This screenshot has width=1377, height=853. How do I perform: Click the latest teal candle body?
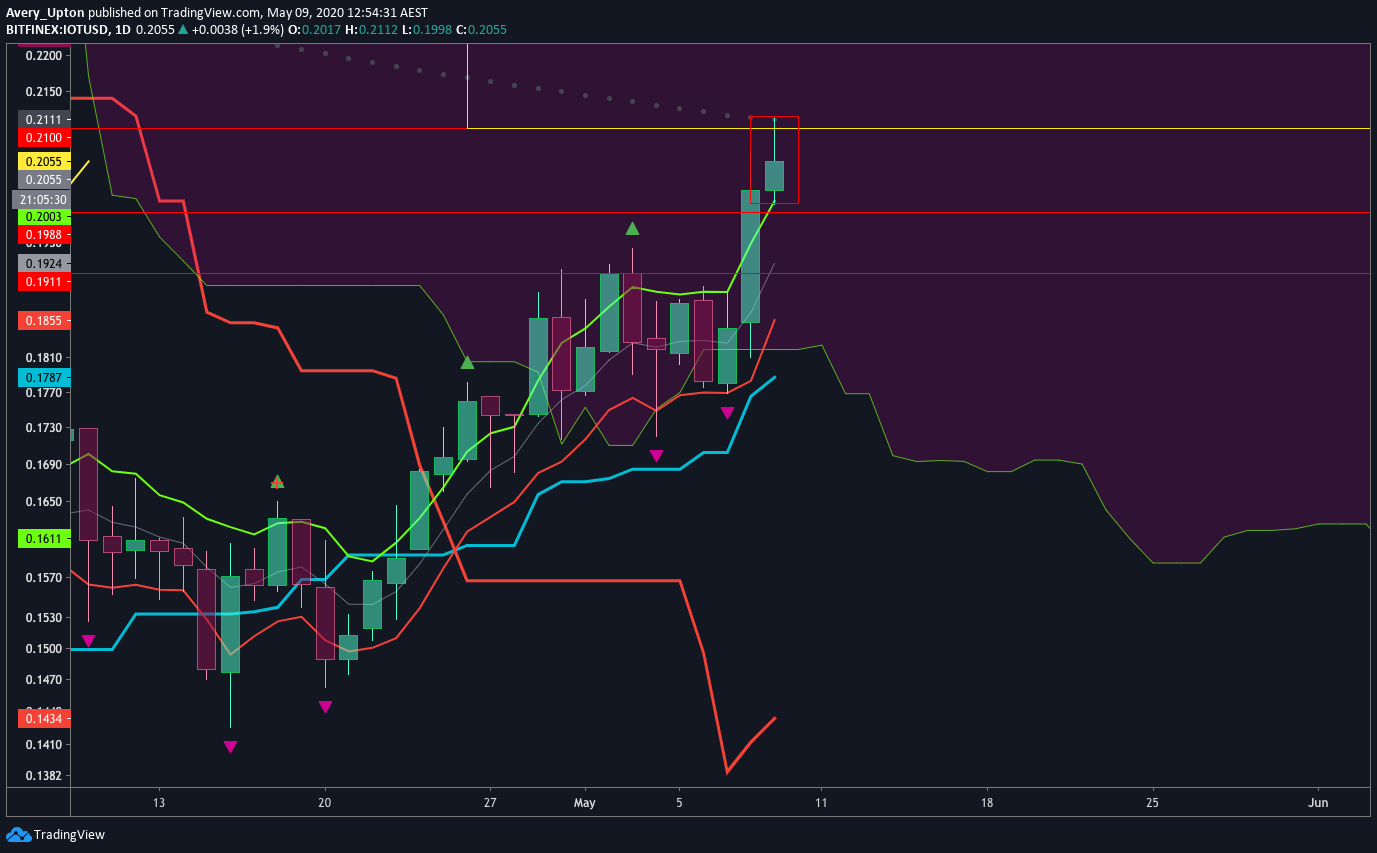774,176
